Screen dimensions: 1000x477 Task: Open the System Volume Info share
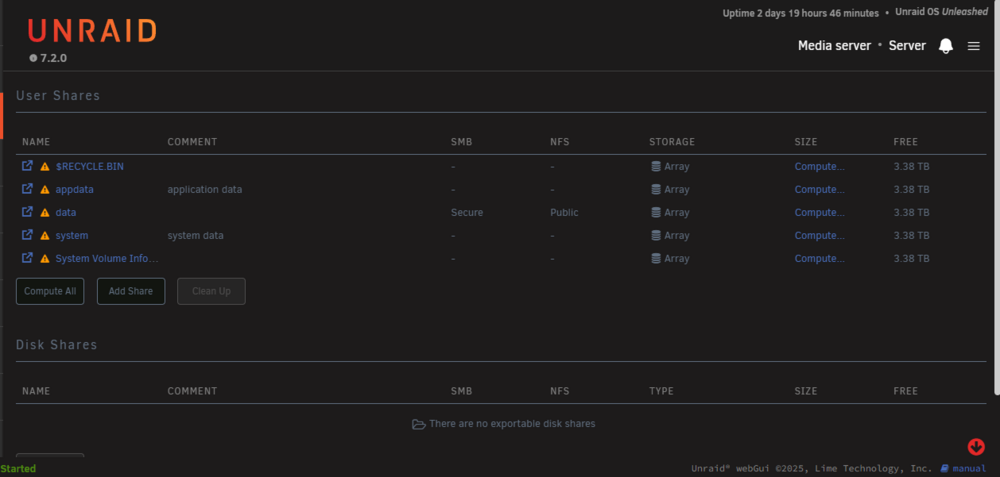coord(107,258)
